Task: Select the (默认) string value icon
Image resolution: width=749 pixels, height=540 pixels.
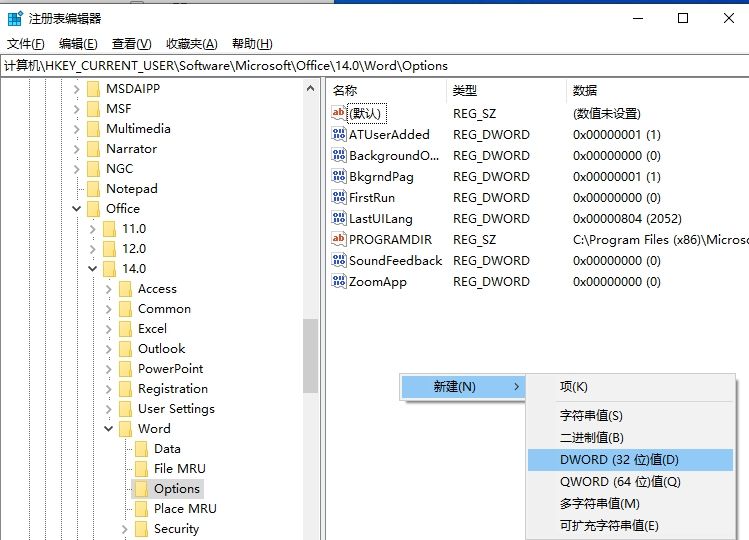Action: click(339, 113)
